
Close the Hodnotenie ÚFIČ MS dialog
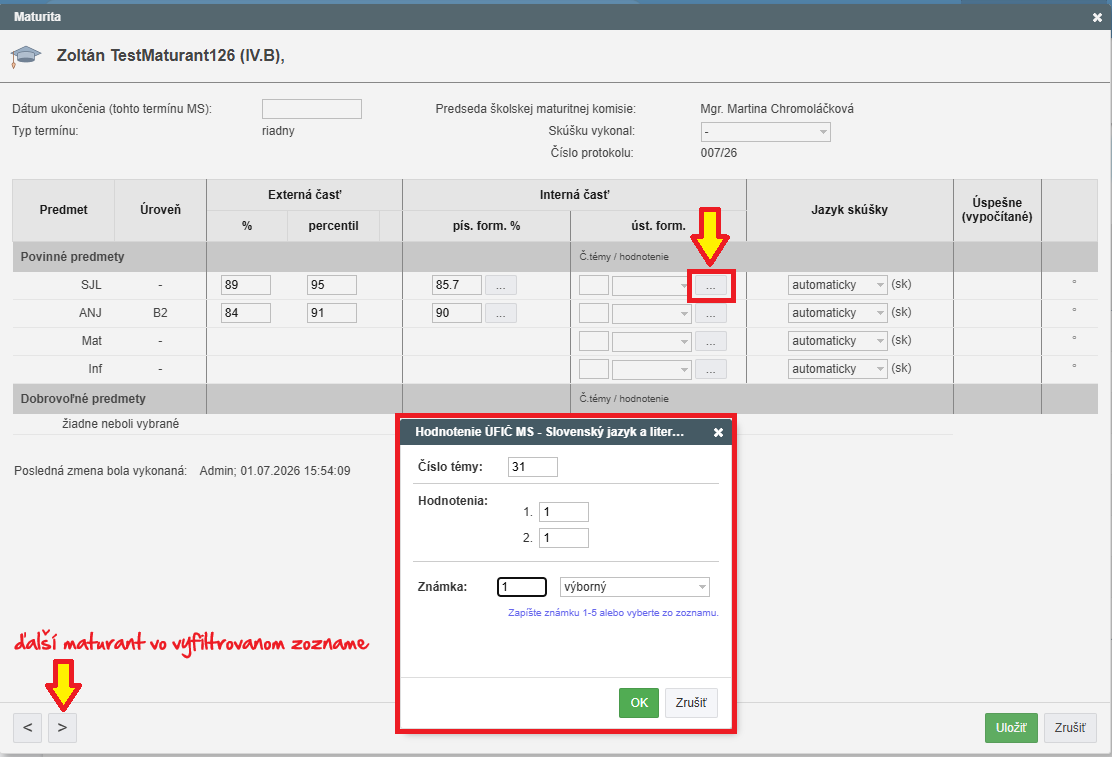pyautogui.click(x=718, y=432)
